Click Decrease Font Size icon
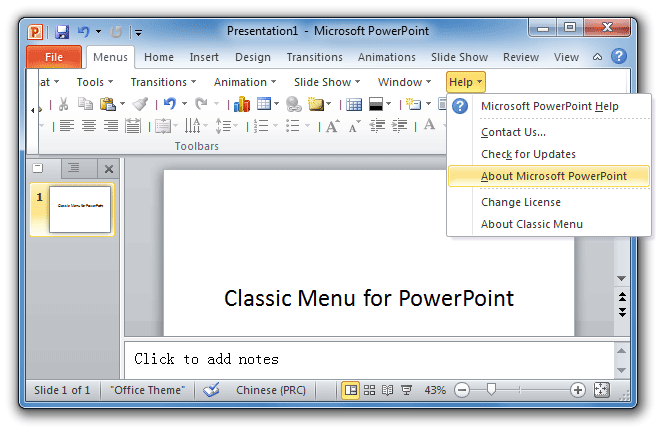Viewport: 661px width, 433px height. coord(355,126)
